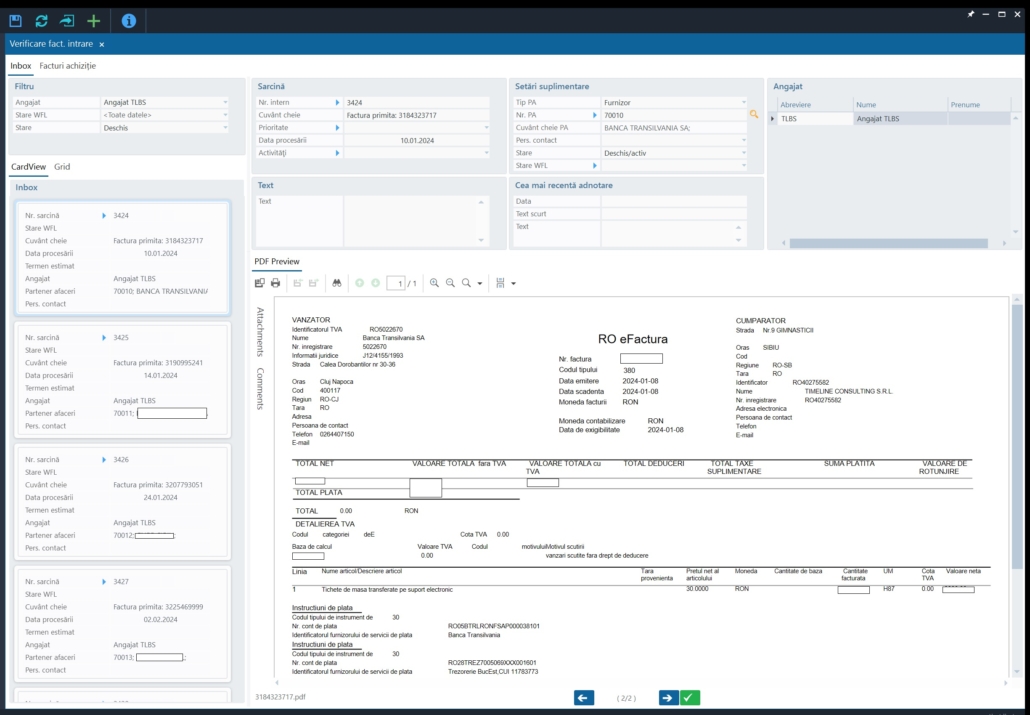The width and height of the screenshot is (1030, 715).
Task: Open the blue info icon
Action: coord(129,21)
